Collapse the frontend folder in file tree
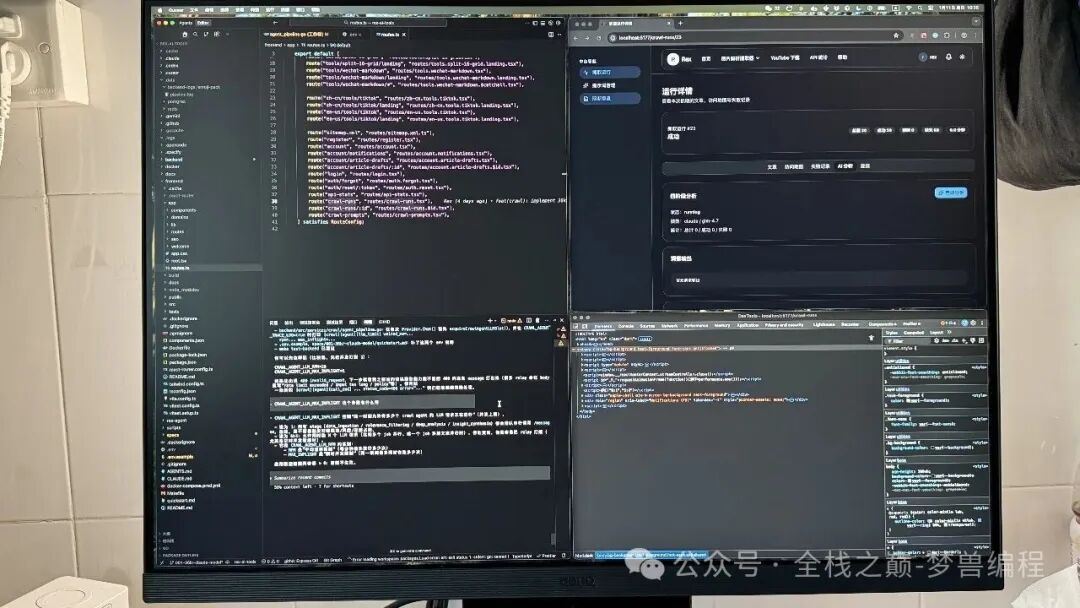The height and width of the screenshot is (608, 1080). (172, 181)
